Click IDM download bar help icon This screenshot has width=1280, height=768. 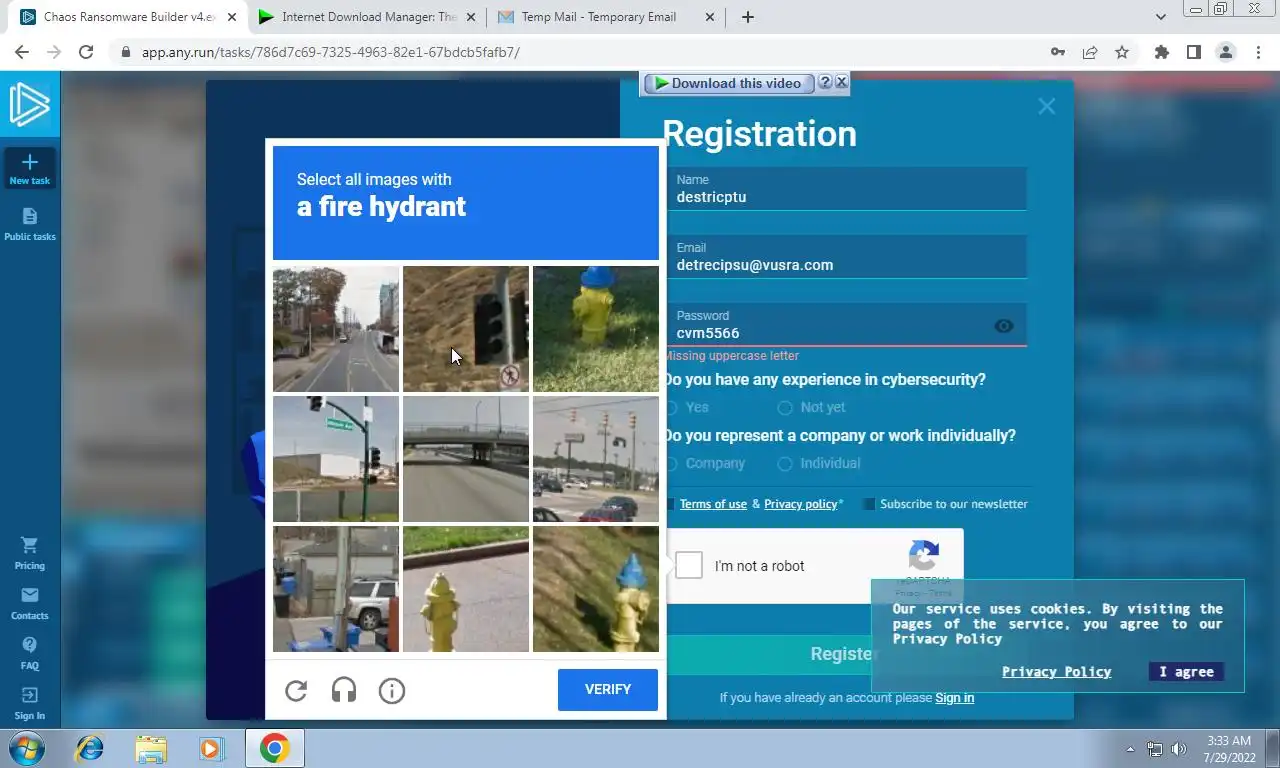825,83
